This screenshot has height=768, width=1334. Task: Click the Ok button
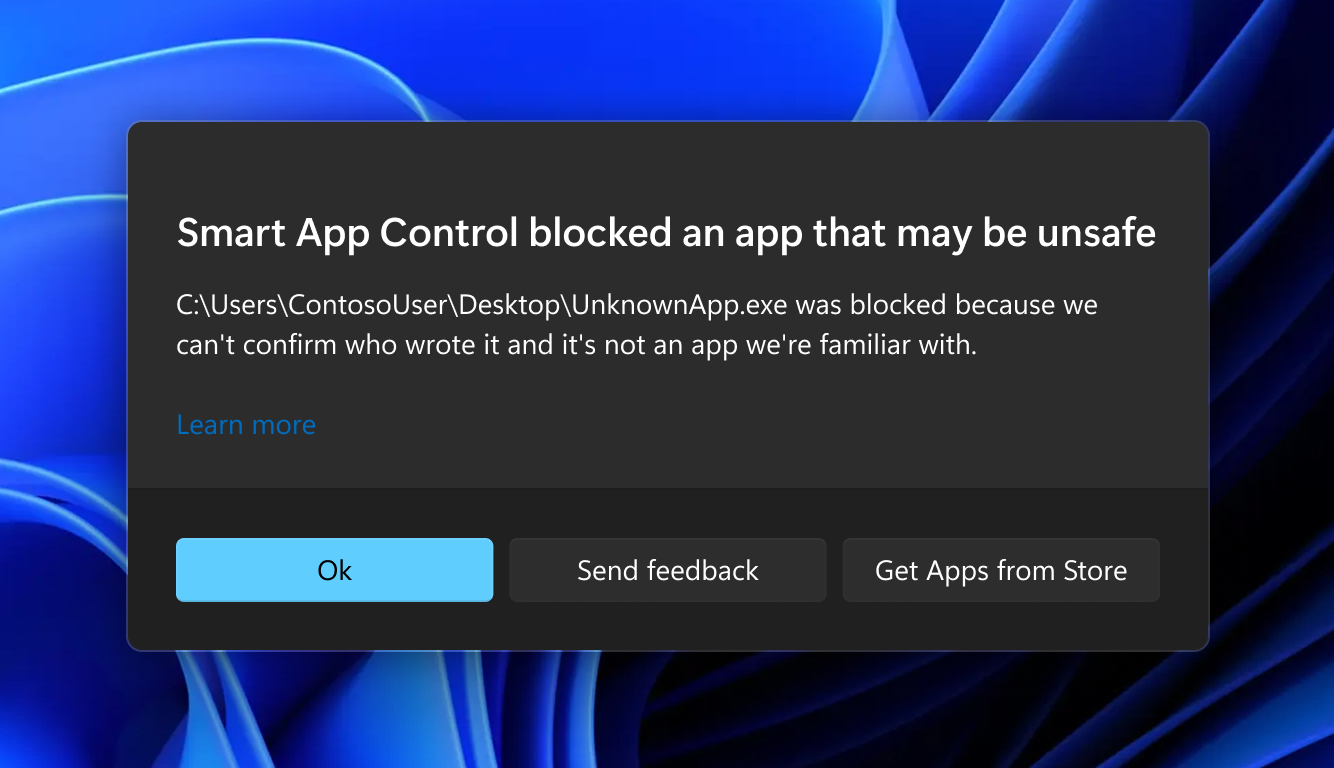pos(334,570)
